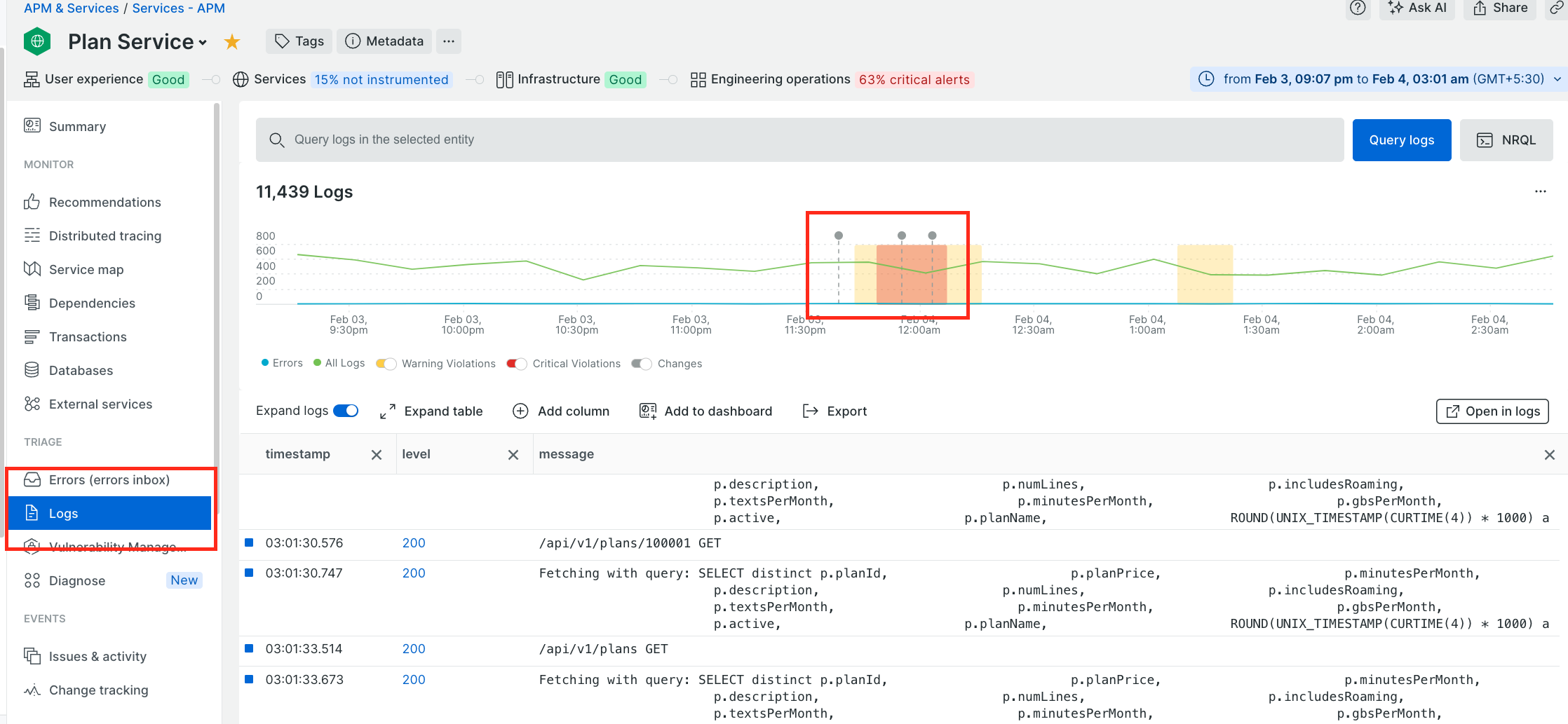Remove the message column
Screen dimensions: 1568x724
pos(1550,455)
